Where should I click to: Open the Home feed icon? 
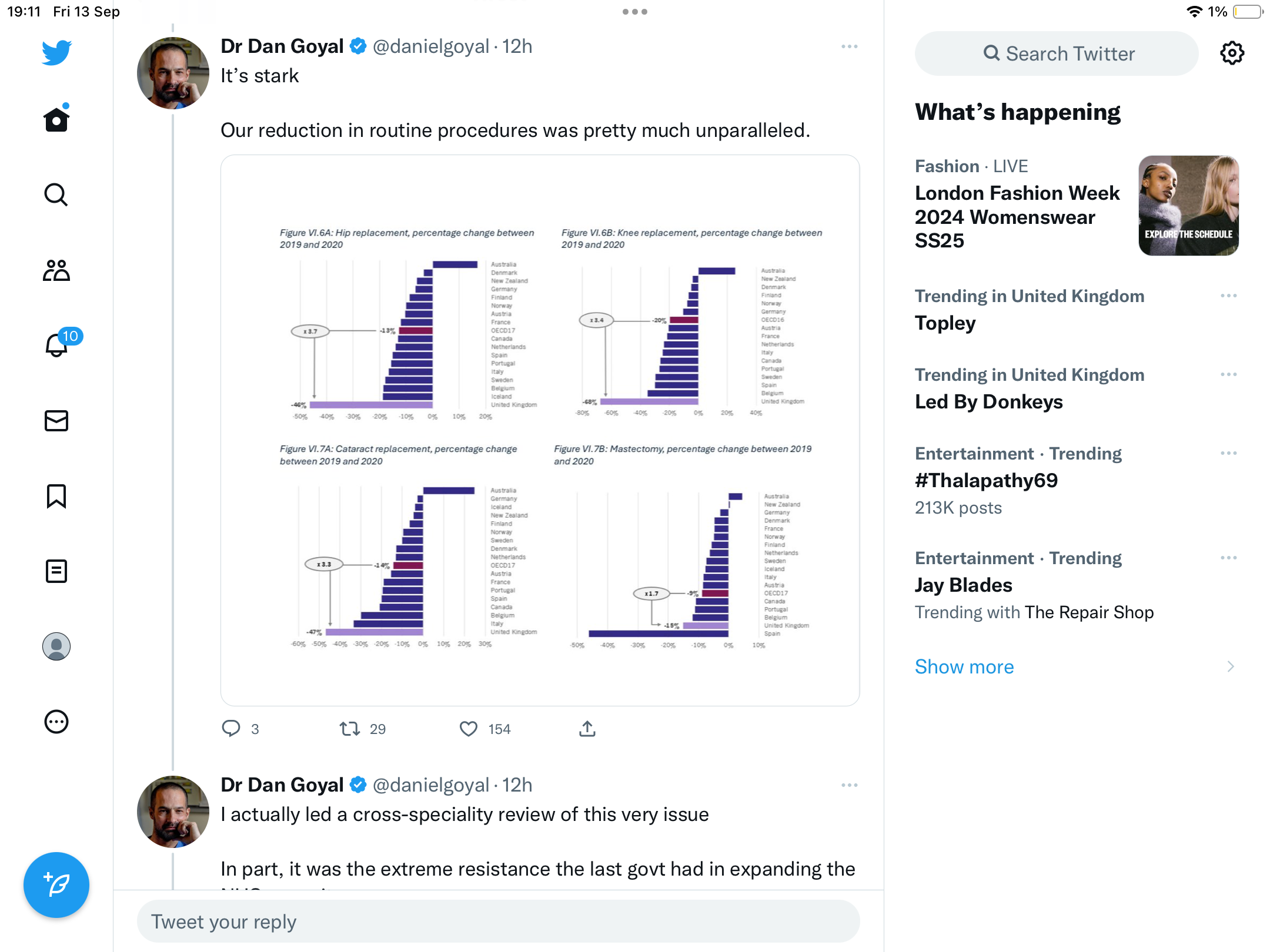tap(56, 119)
